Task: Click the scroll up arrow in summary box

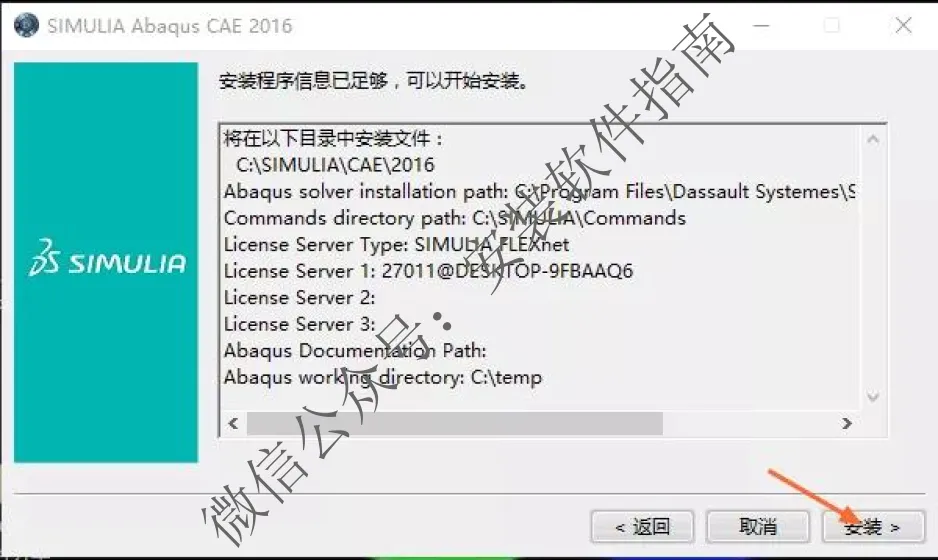Action: (873, 139)
